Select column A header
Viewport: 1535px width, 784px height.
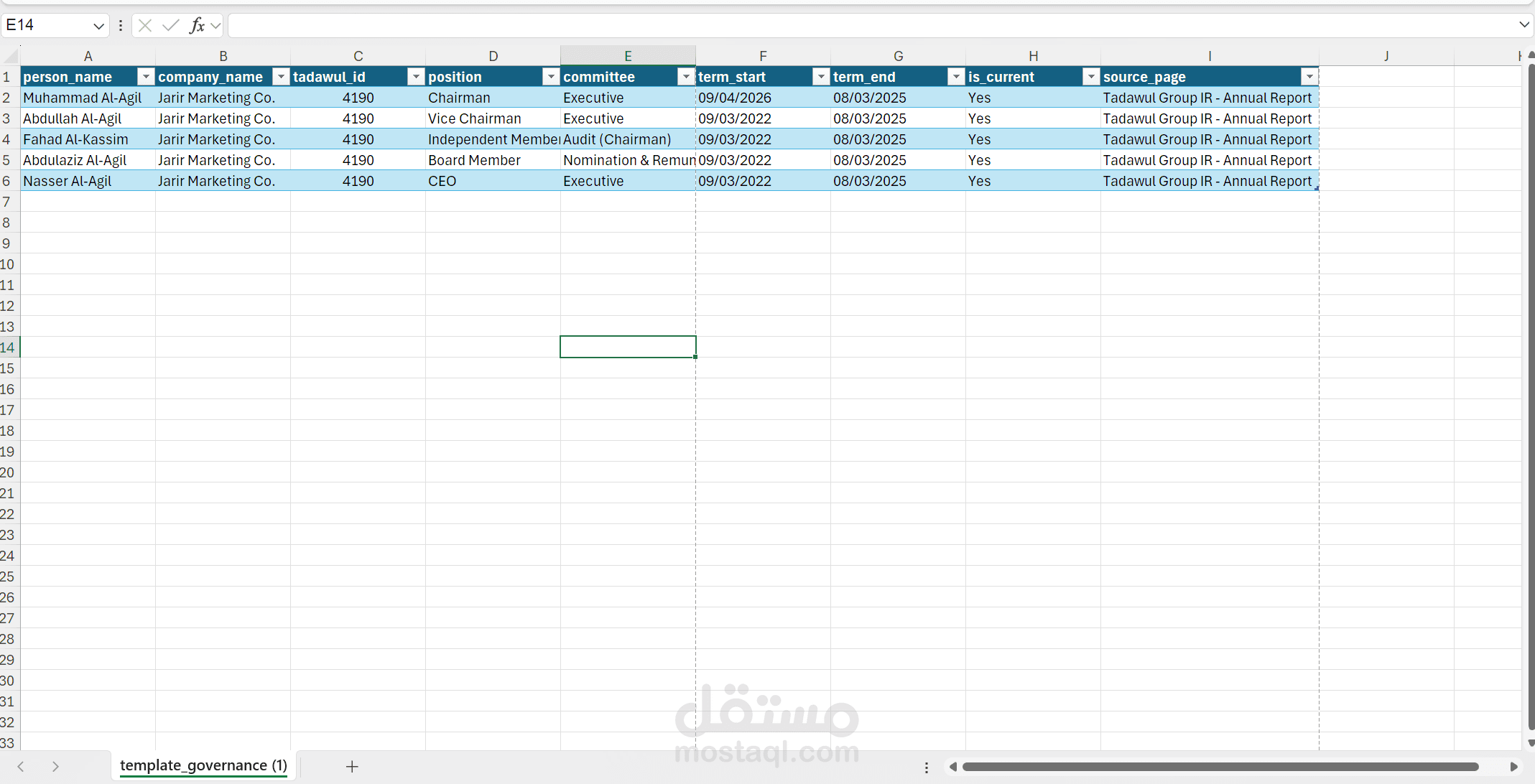coord(88,56)
